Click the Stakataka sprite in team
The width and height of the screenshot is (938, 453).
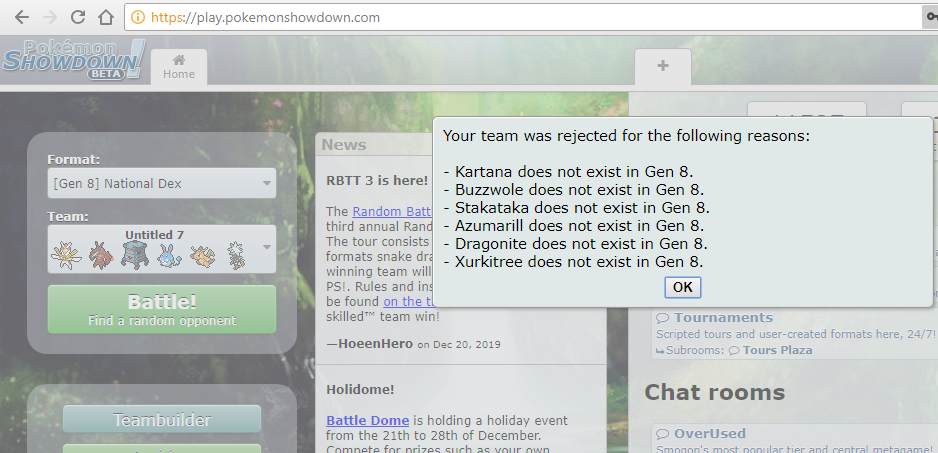(134, 255)
